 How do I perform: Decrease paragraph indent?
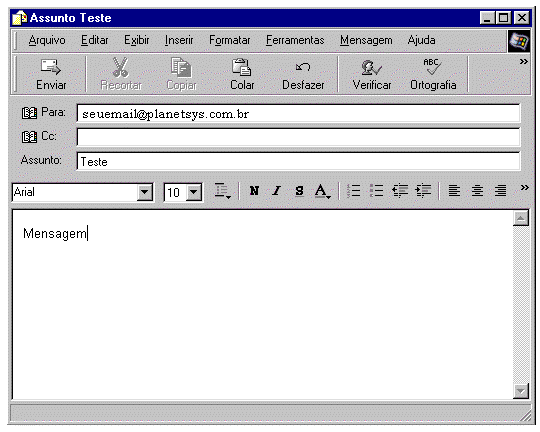[400, 191]
